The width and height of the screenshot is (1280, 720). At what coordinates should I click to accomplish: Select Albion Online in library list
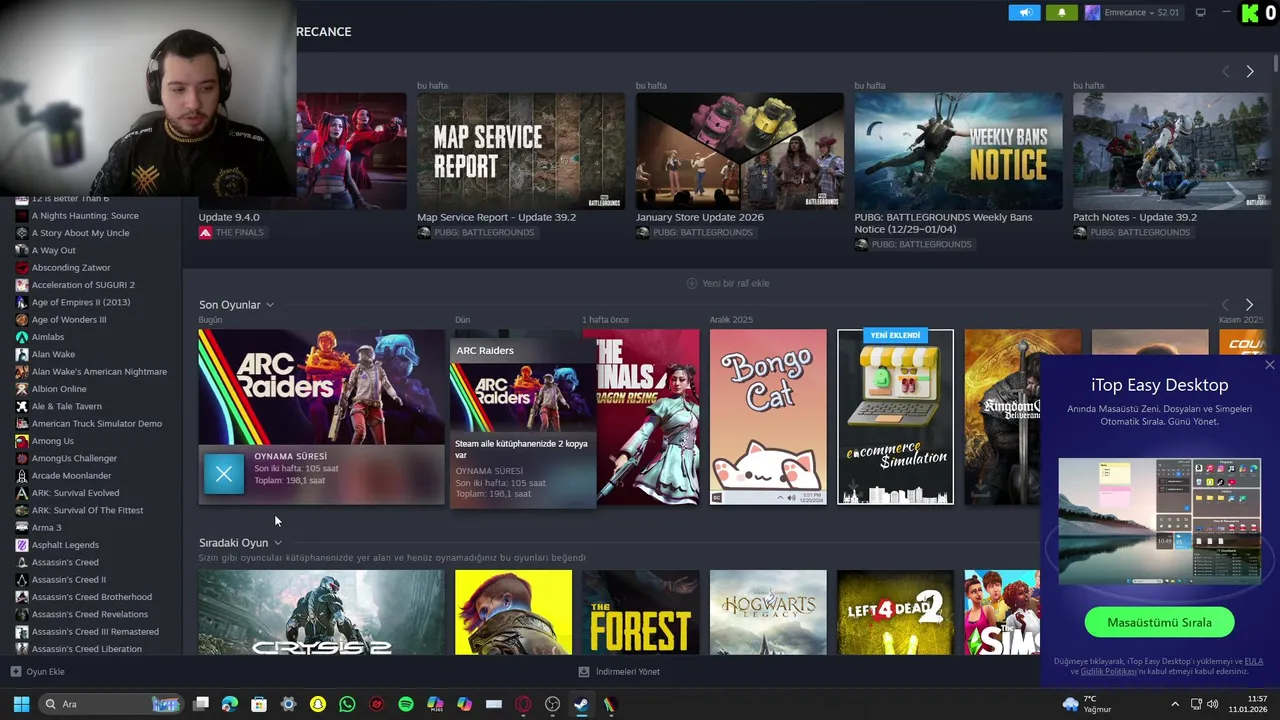[59, 389]
